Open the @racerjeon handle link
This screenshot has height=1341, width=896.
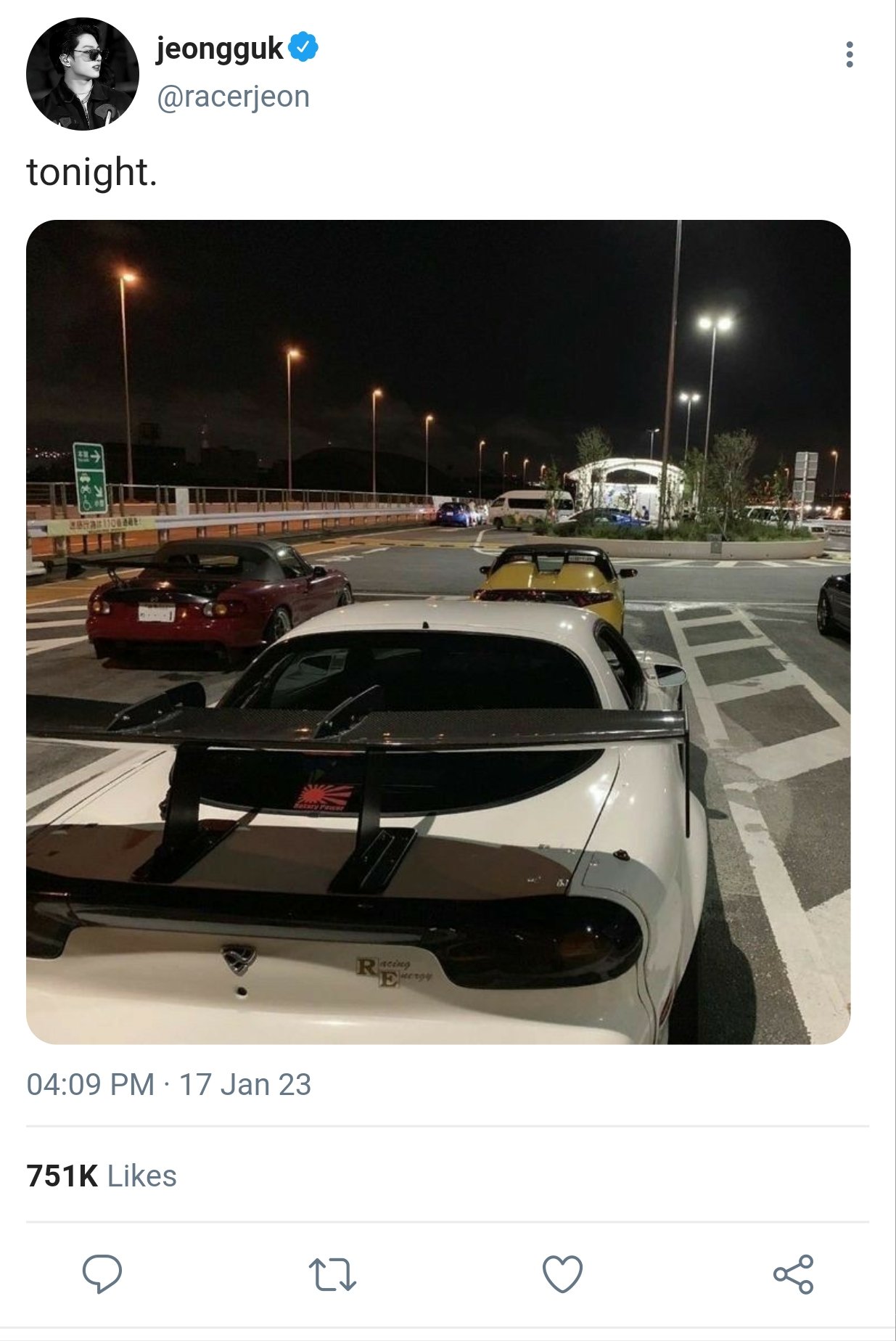pos(234,97)
